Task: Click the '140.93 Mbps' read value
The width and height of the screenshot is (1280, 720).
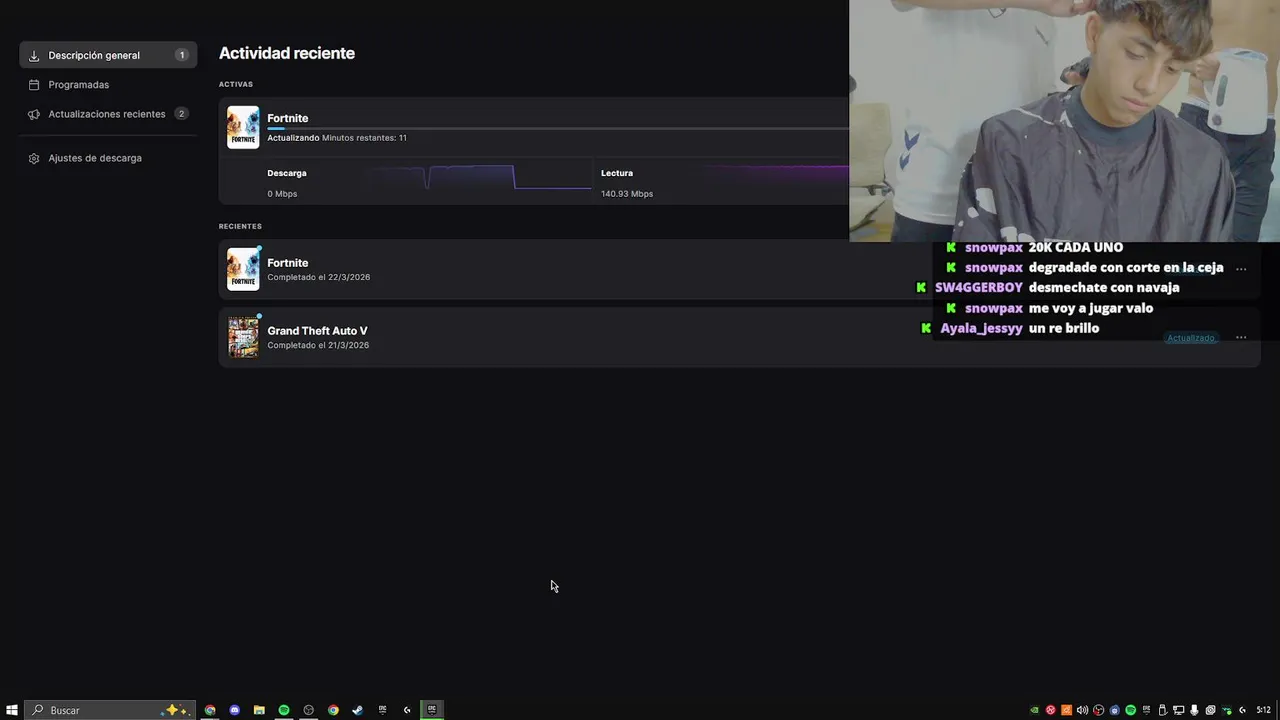Action: tap(627, 194)
